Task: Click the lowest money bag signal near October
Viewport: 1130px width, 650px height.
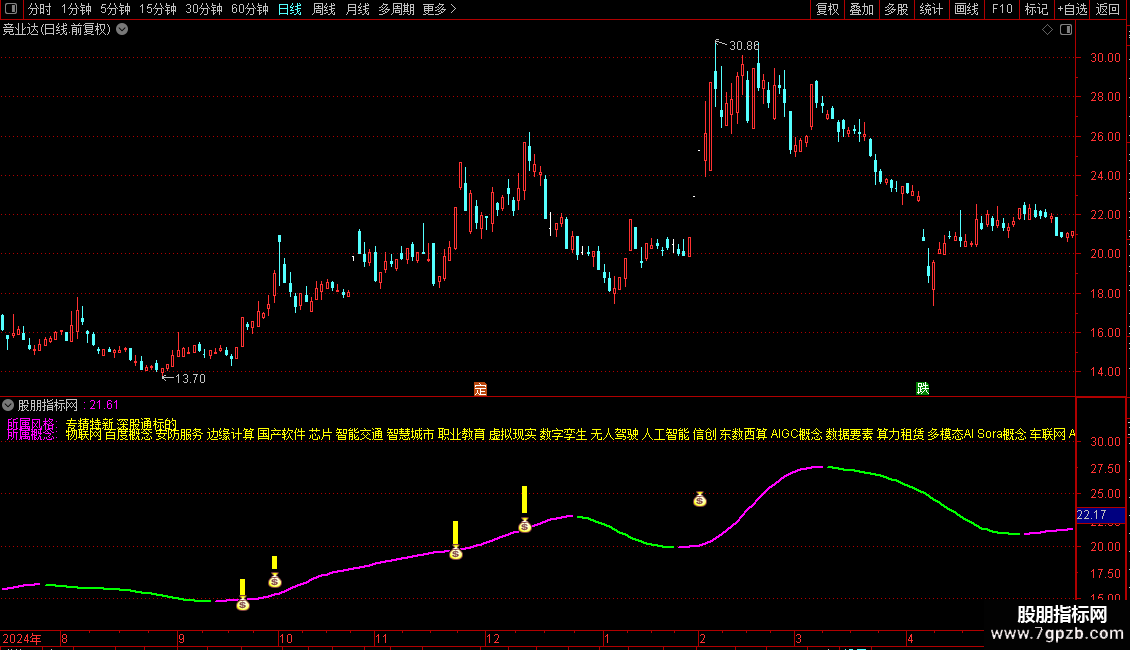Action: click(242, 603)
